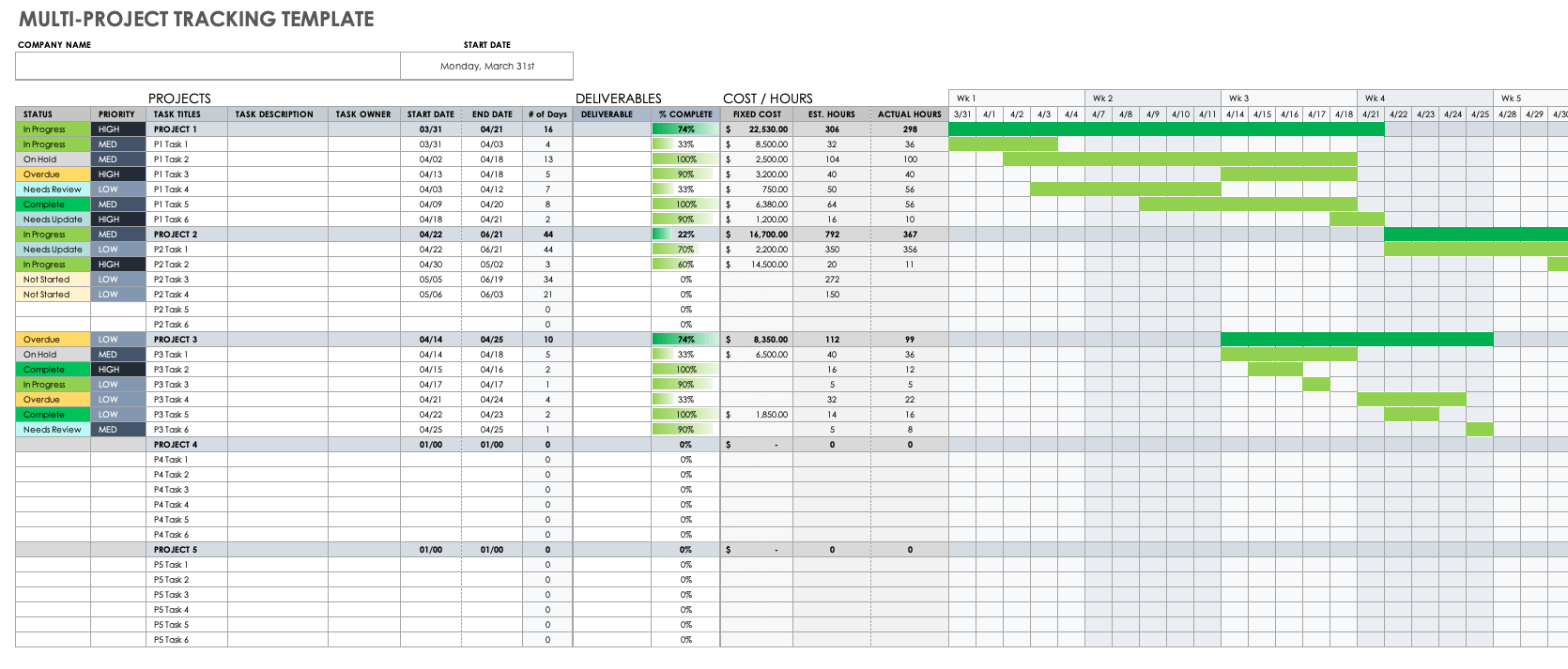Click the dark green PROJECT 3 Gantt bar
Viewport: 1568px width, 669px height.
tap(1357, 340)
